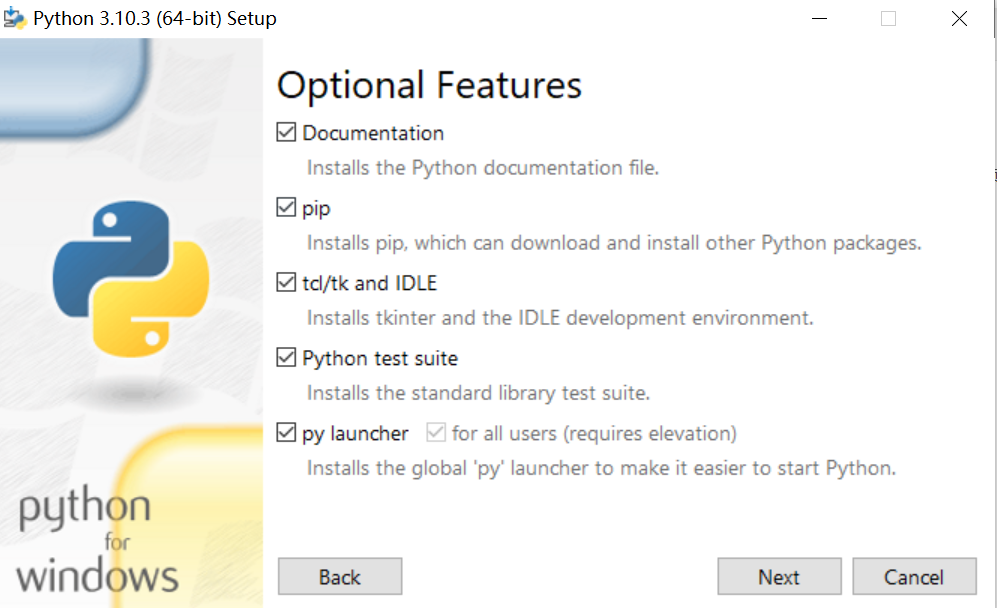Click the Back button
Screen dimensions: 997x608
339,576
